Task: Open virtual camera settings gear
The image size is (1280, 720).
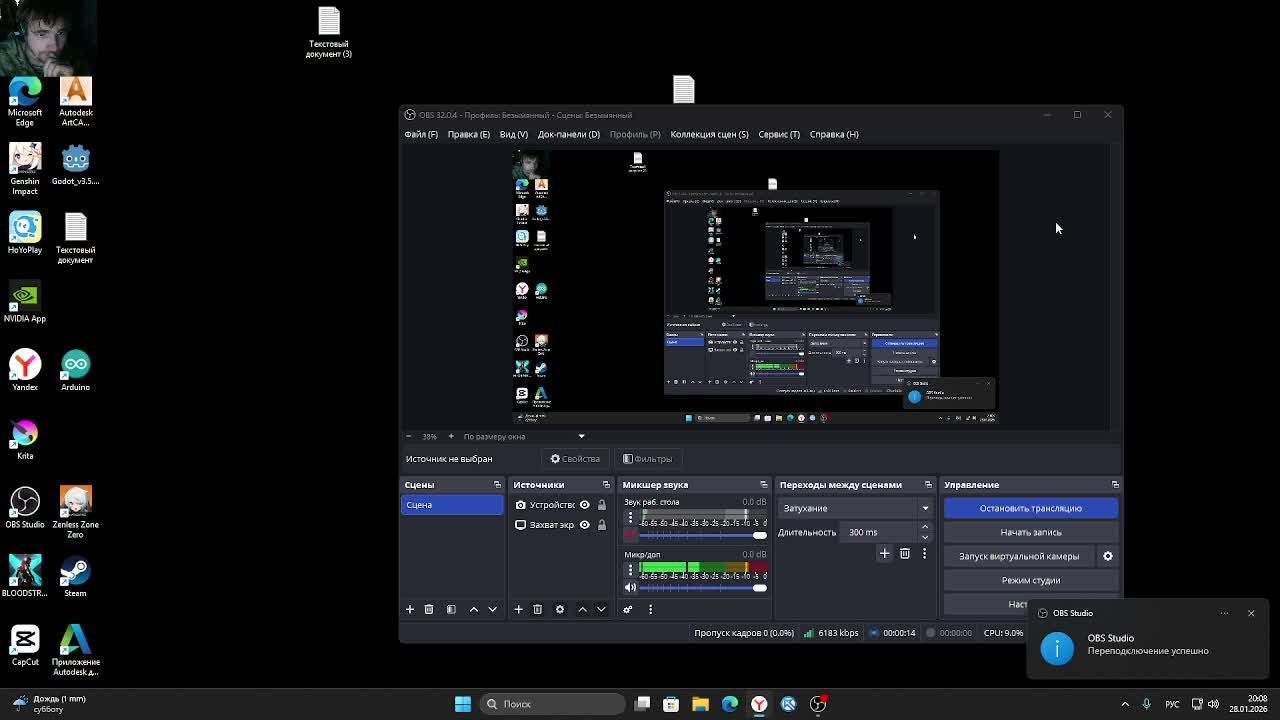Action: (1107, 556)
